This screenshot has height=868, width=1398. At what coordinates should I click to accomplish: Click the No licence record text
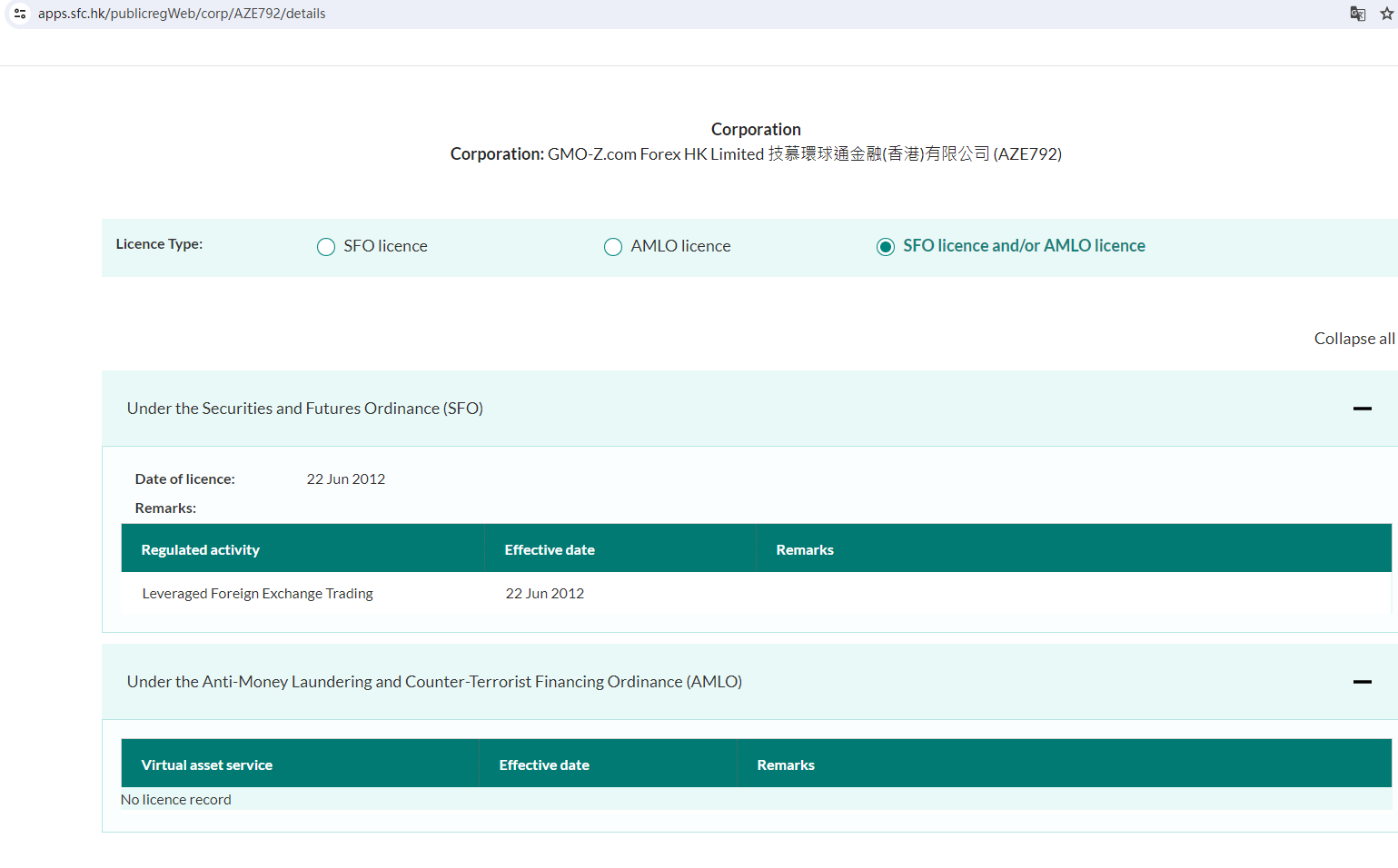[176, 800]
